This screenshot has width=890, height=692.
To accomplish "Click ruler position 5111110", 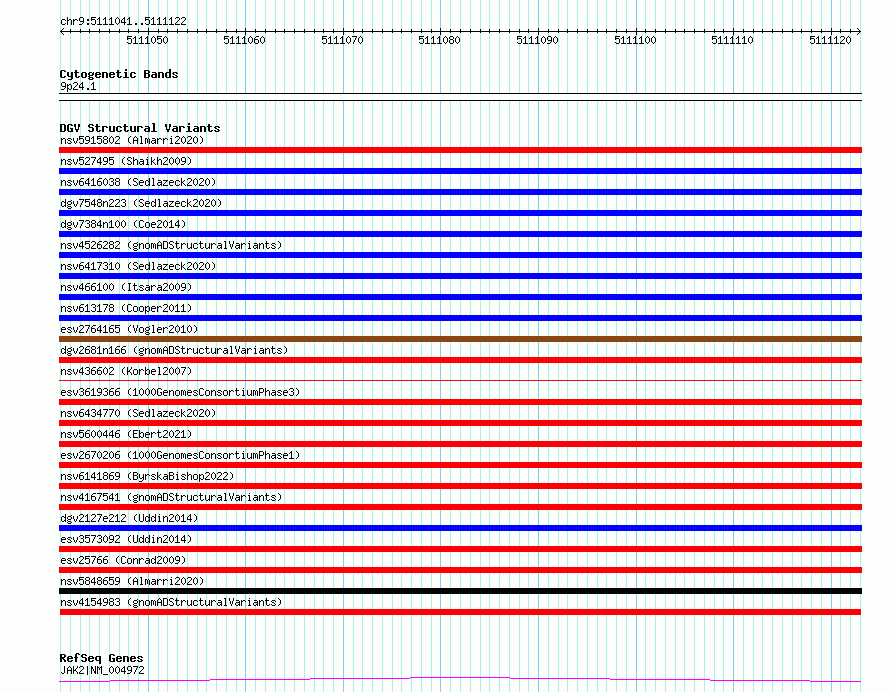I will [x=733, y=40].
